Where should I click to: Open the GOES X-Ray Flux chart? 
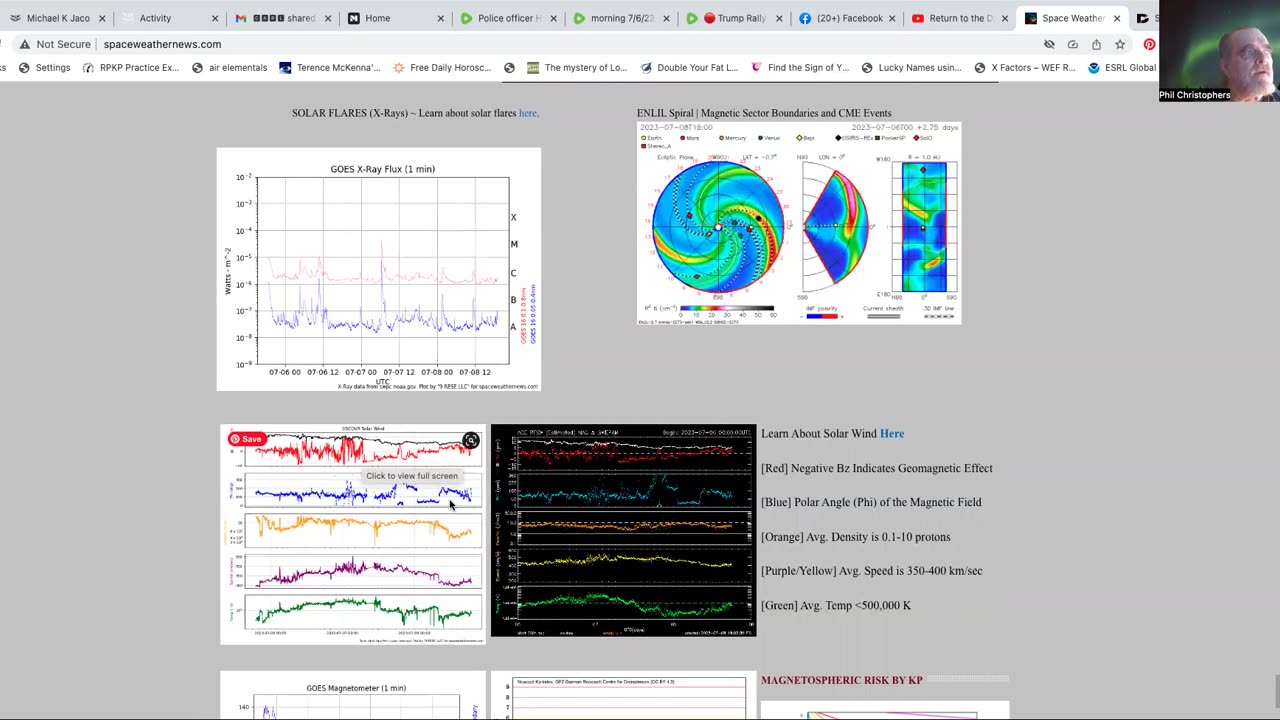pyautogui.click(x=379, y=269)
